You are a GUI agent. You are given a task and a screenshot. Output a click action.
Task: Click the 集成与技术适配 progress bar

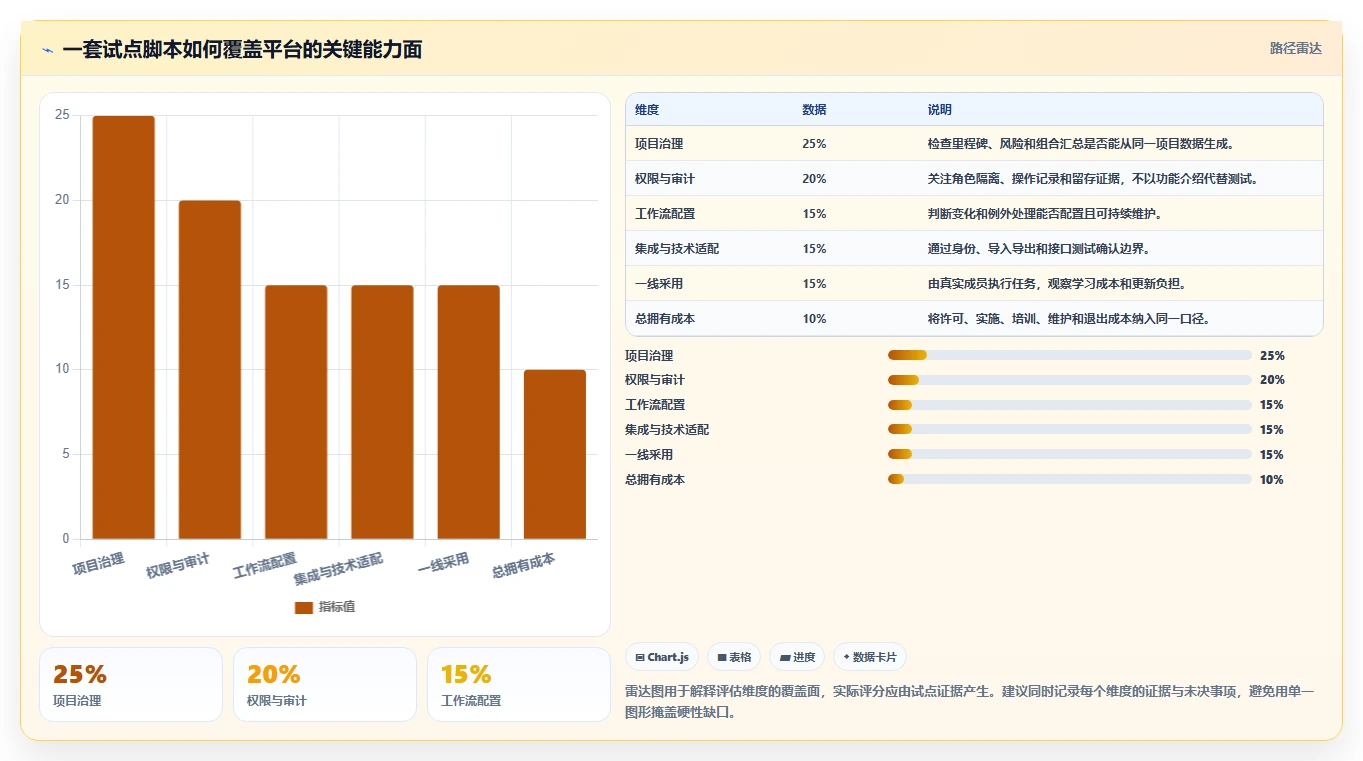point(1070,430)
